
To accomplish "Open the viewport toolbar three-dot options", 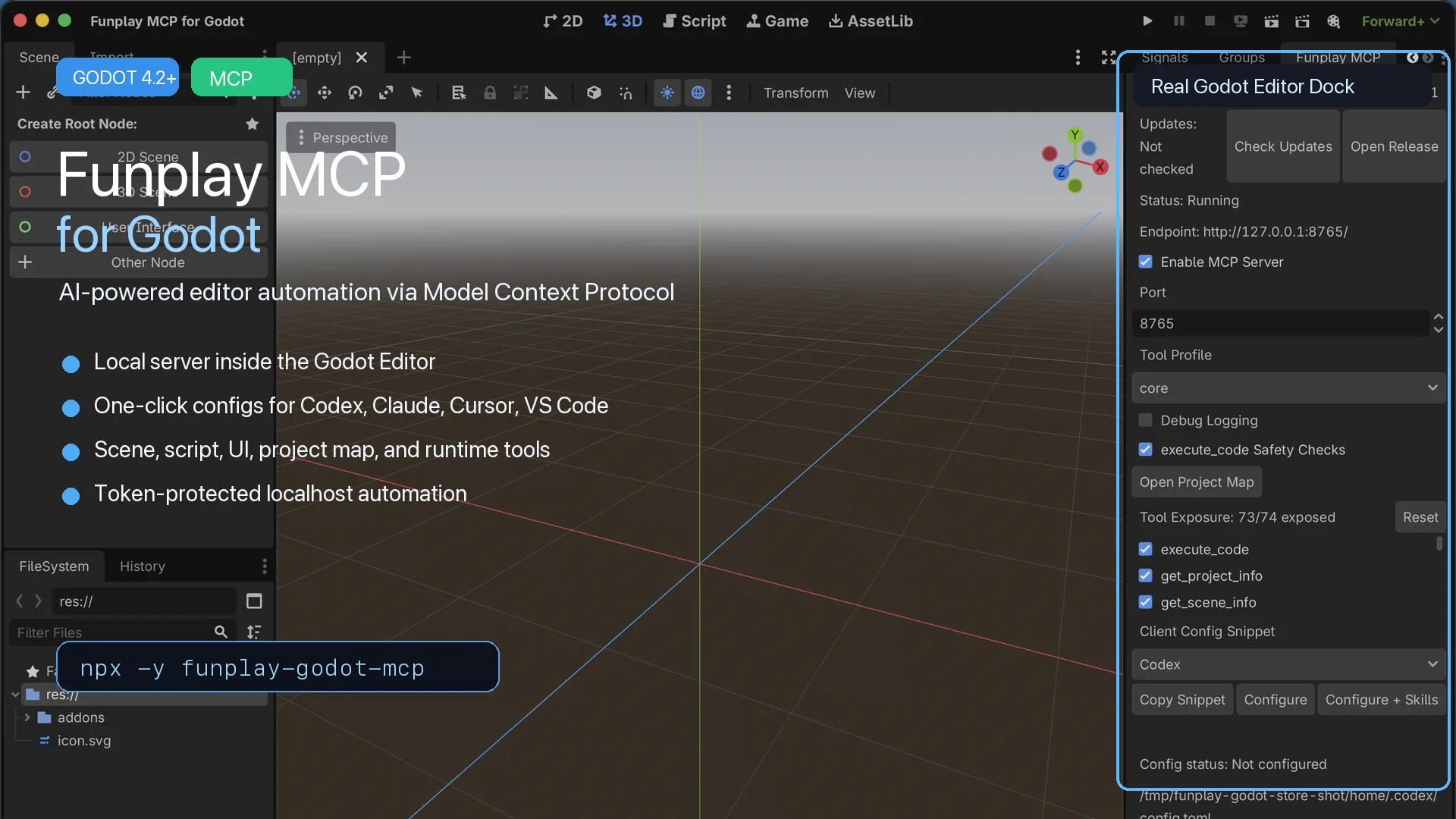I will pyautogui.click(x=729, y=93).
